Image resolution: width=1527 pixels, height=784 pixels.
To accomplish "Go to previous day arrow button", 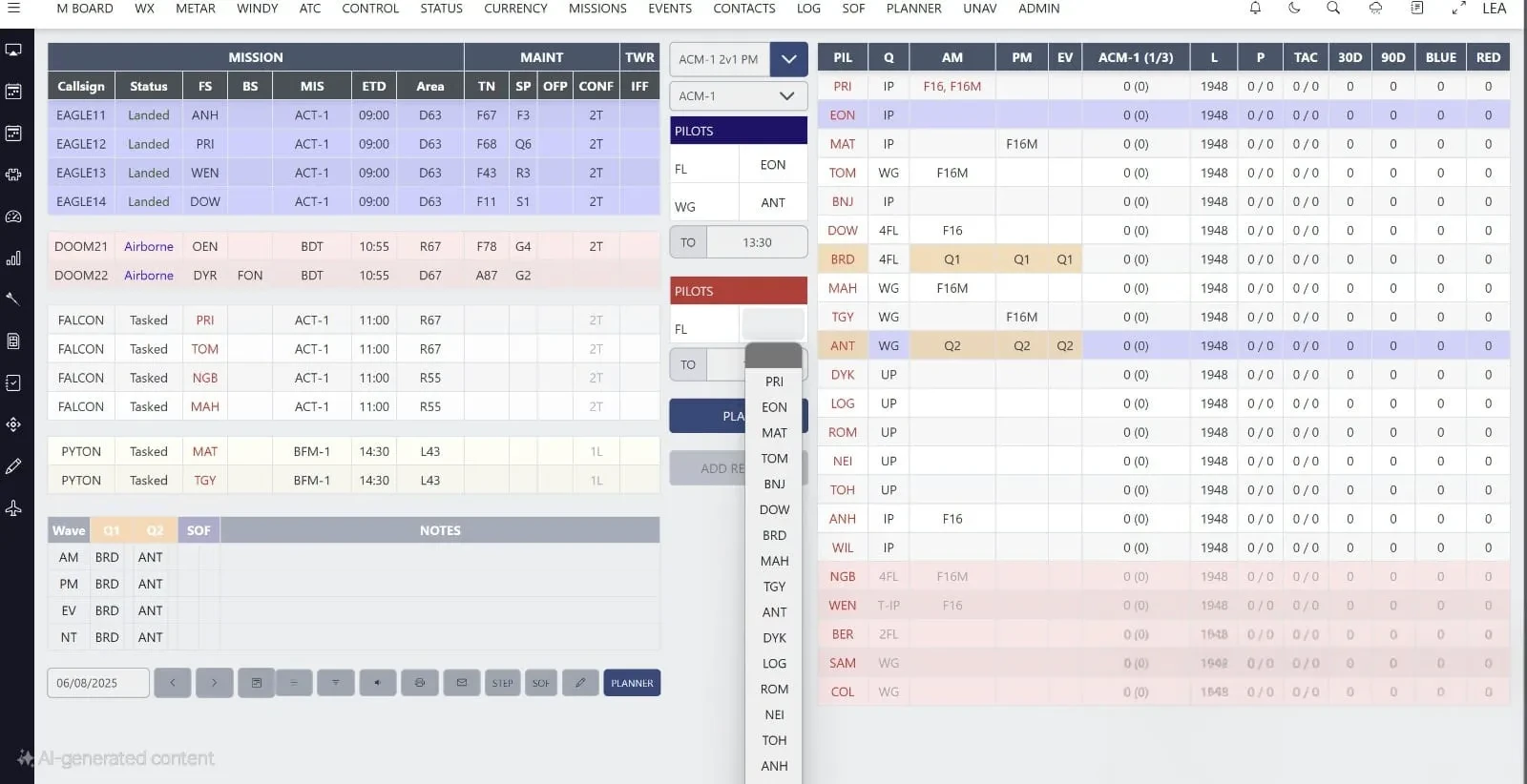I will pyautogui.click(x=173, y=683).
